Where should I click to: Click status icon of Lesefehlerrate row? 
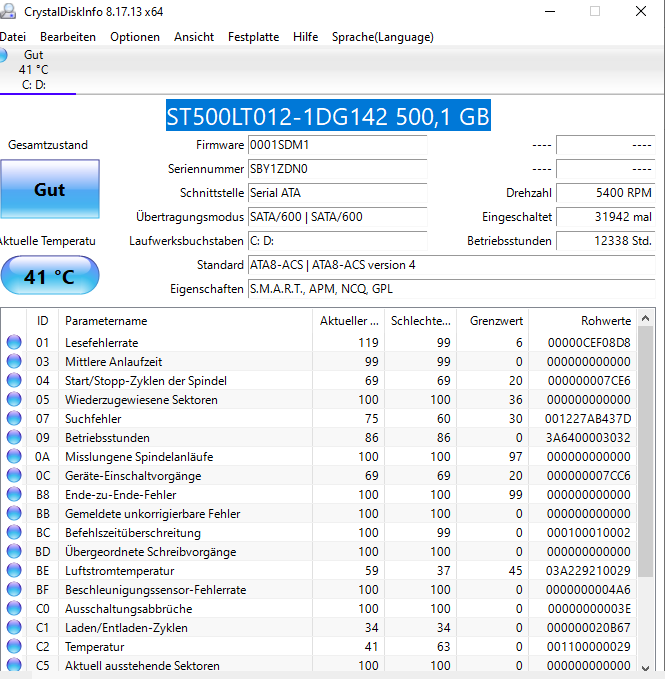coord(14,342)
